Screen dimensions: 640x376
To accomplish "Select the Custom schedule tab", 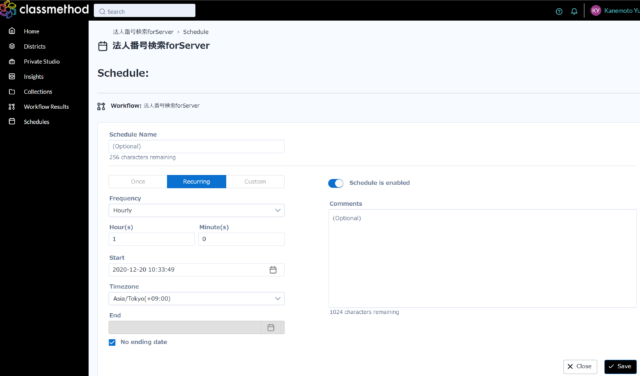I will coord(255,182).
